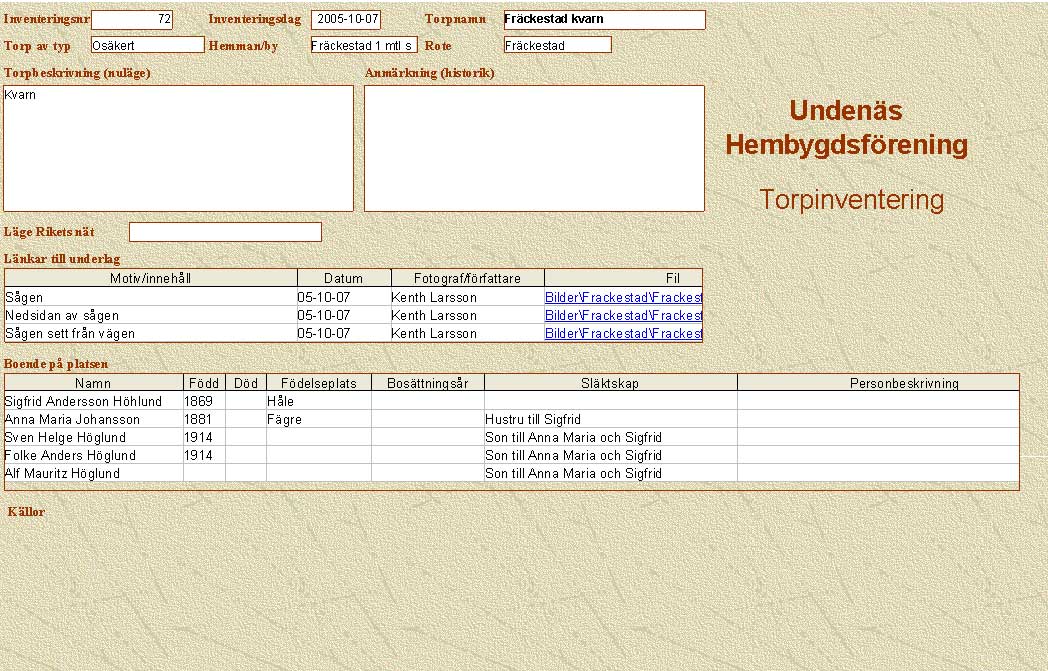This screenshot has height=671, width=1048.
Task: Open the file link for Nedsidan av sågen
Action: pos(623,315)
